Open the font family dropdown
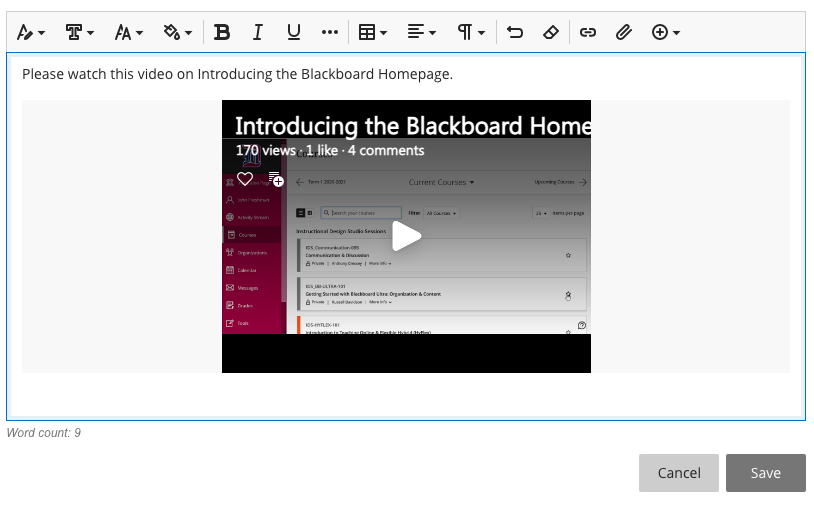 coord(79,32)
